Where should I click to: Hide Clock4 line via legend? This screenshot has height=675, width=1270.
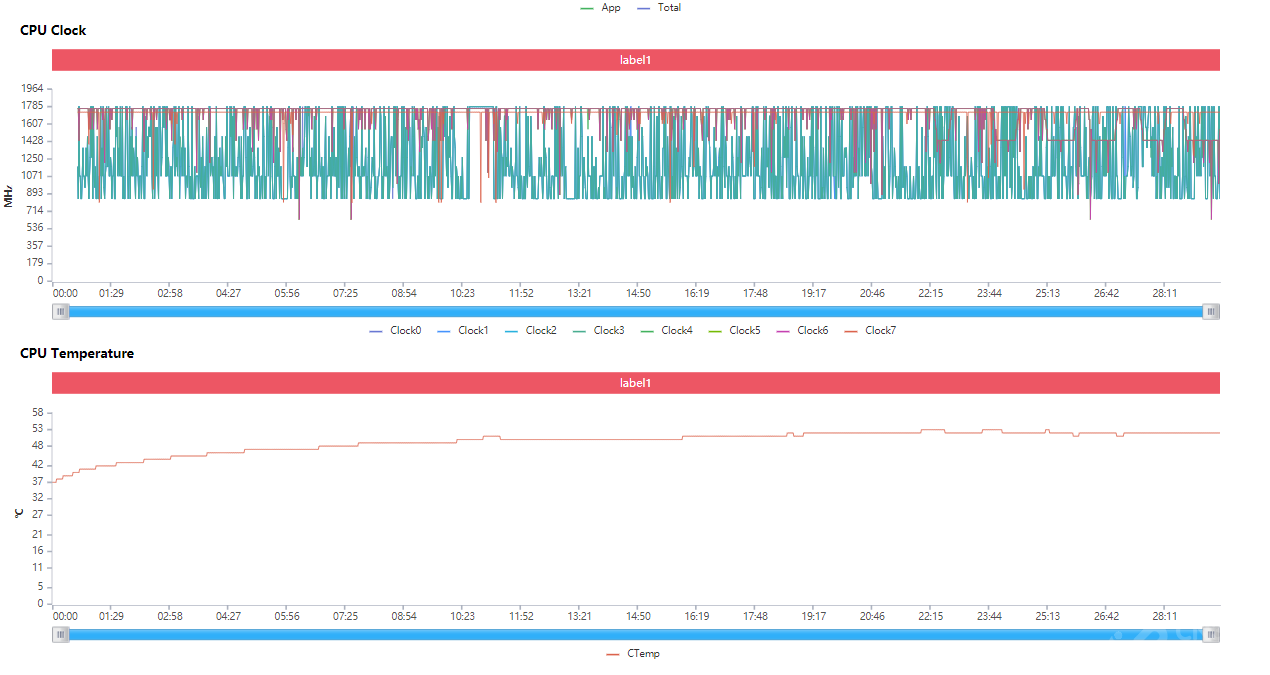pyautogui.click(x=667, y=331)
